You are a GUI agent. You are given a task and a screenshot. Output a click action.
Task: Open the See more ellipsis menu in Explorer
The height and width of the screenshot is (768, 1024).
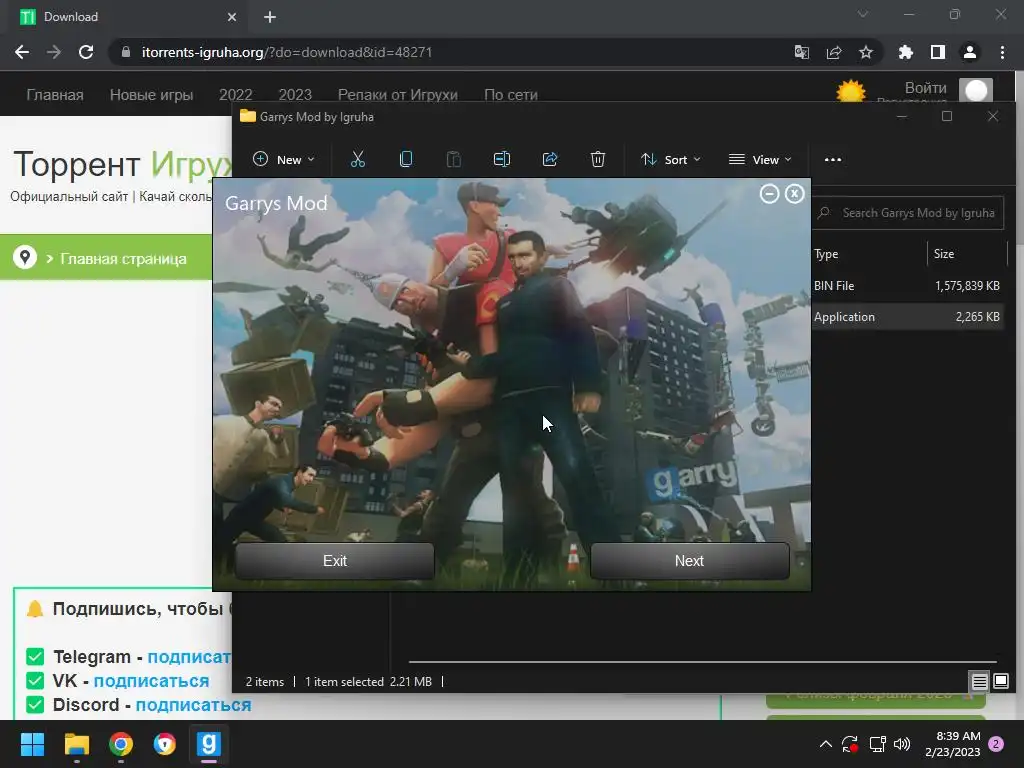tap(833, 159)
